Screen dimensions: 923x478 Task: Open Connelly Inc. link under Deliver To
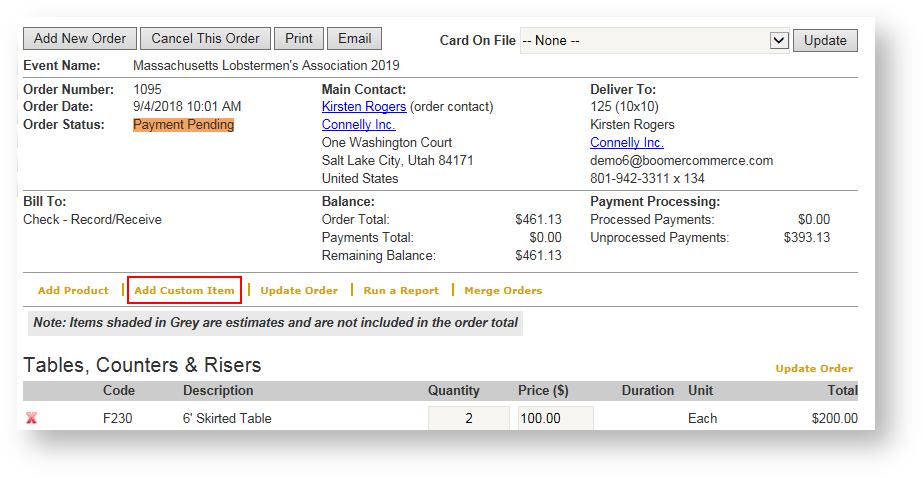(626, 143)
